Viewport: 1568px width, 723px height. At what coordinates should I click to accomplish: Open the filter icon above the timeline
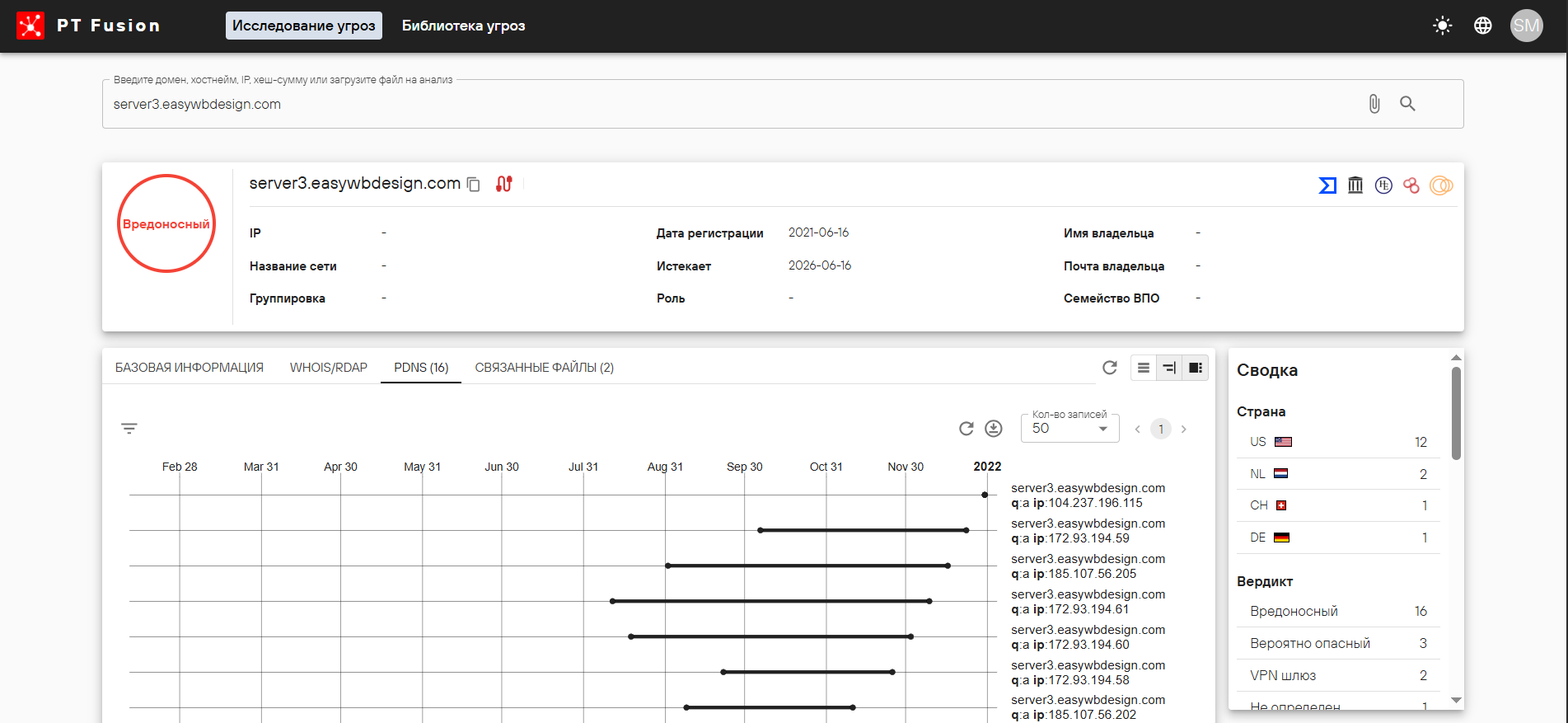(x=129, y=429)
